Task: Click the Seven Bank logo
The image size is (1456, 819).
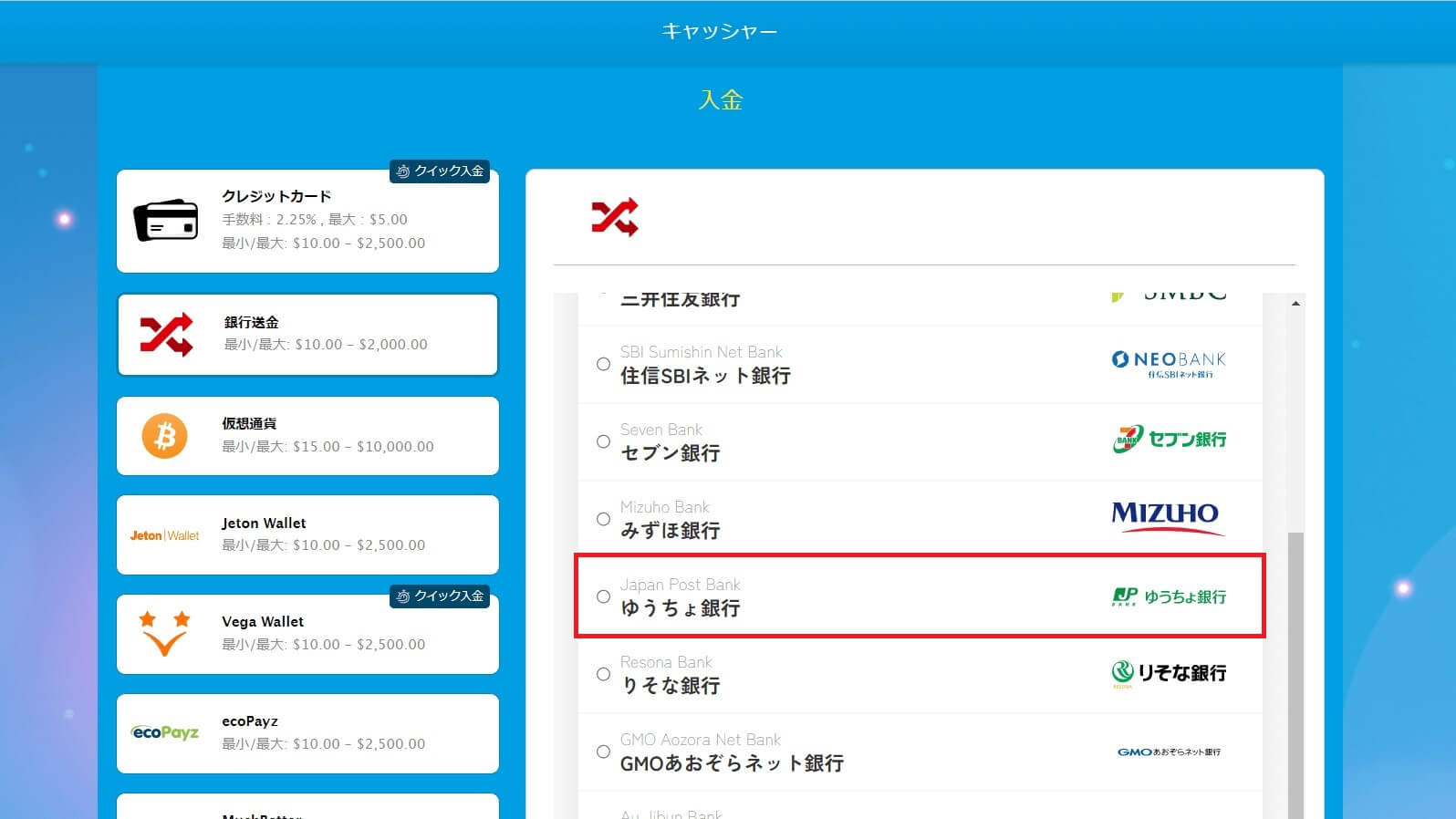Action: click(1170, 440)
